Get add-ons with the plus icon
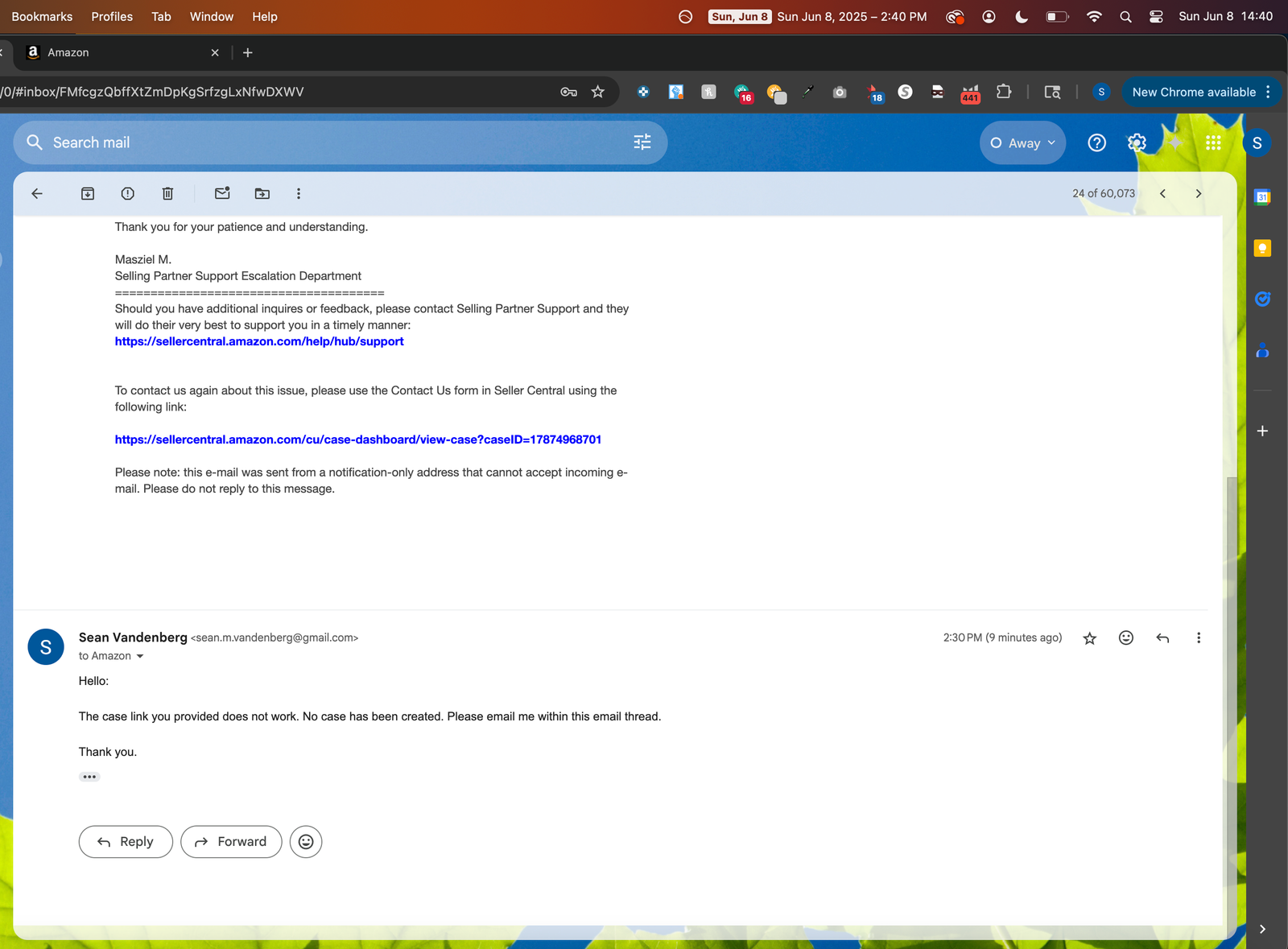Image resolution: width=1288 pixels, height=949 pixels. pyautogui.click(x=1262, y=431)
